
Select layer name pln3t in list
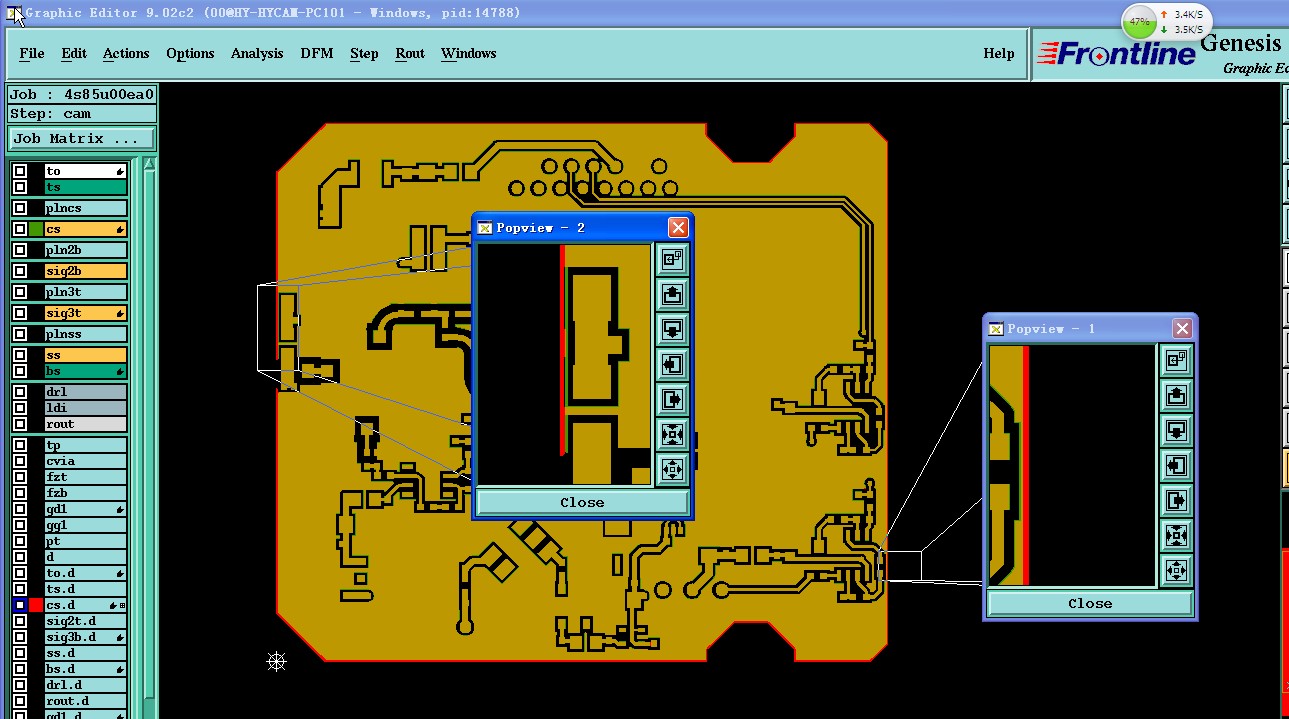pyautogui.click(x=86, y=292)
